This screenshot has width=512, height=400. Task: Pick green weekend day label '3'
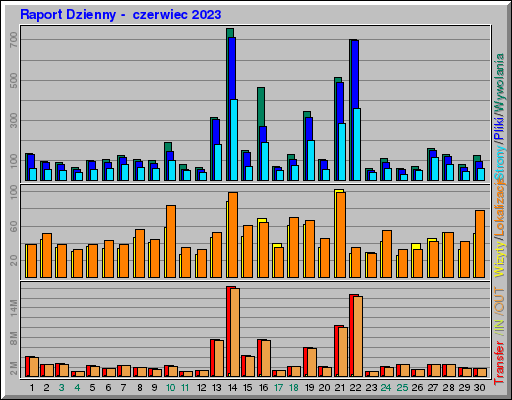pyautogui.click(x=61, y=388)
